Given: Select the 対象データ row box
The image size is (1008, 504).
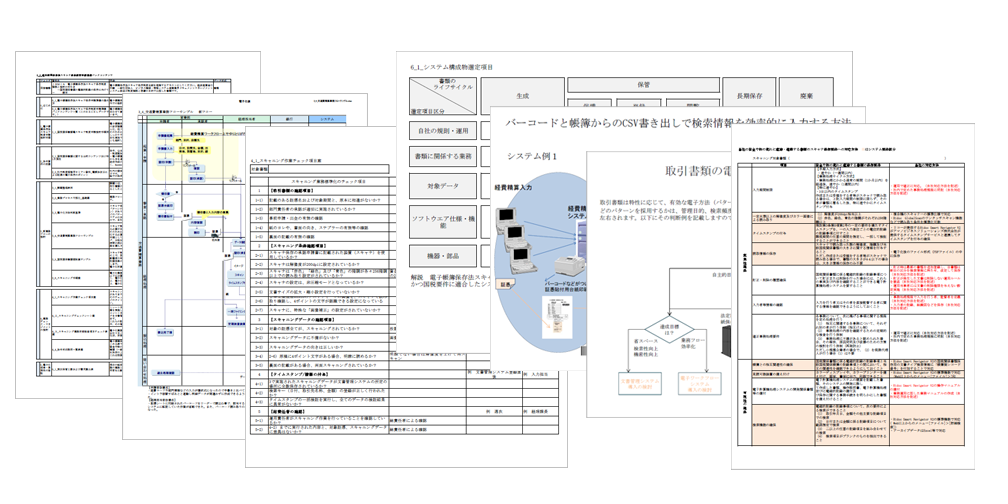Looking at the screenshot, I should point(441,185).
